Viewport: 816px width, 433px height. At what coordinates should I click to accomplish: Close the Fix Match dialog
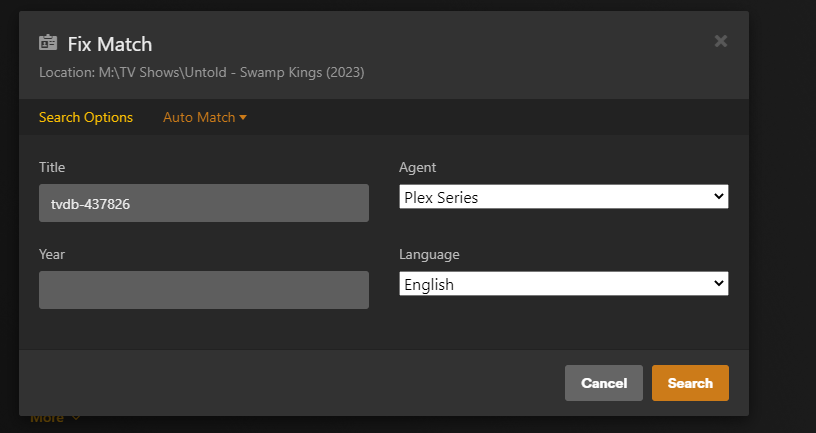coord(720,41)
